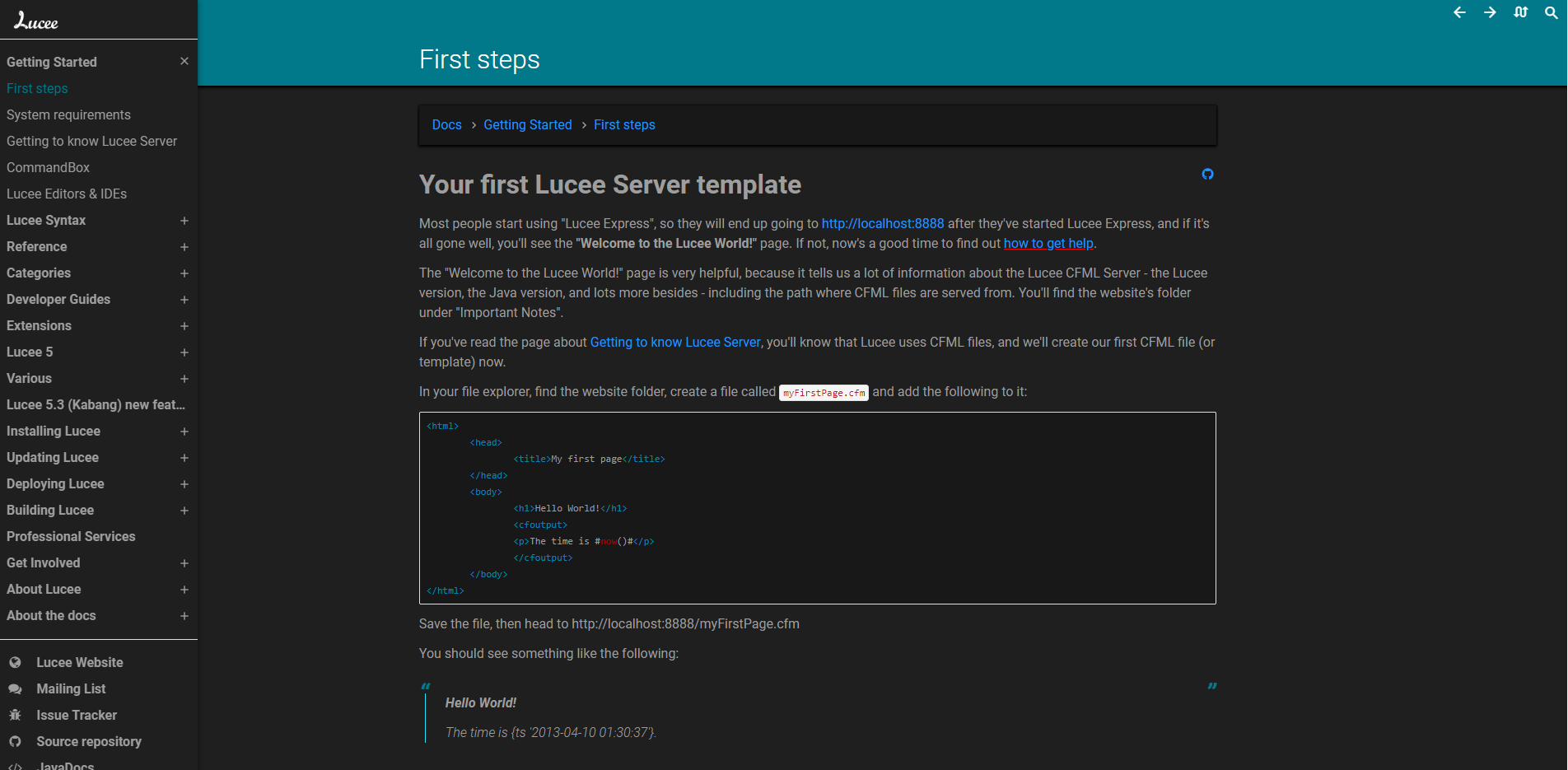Open First steps in sidebar

coord(37,88)
